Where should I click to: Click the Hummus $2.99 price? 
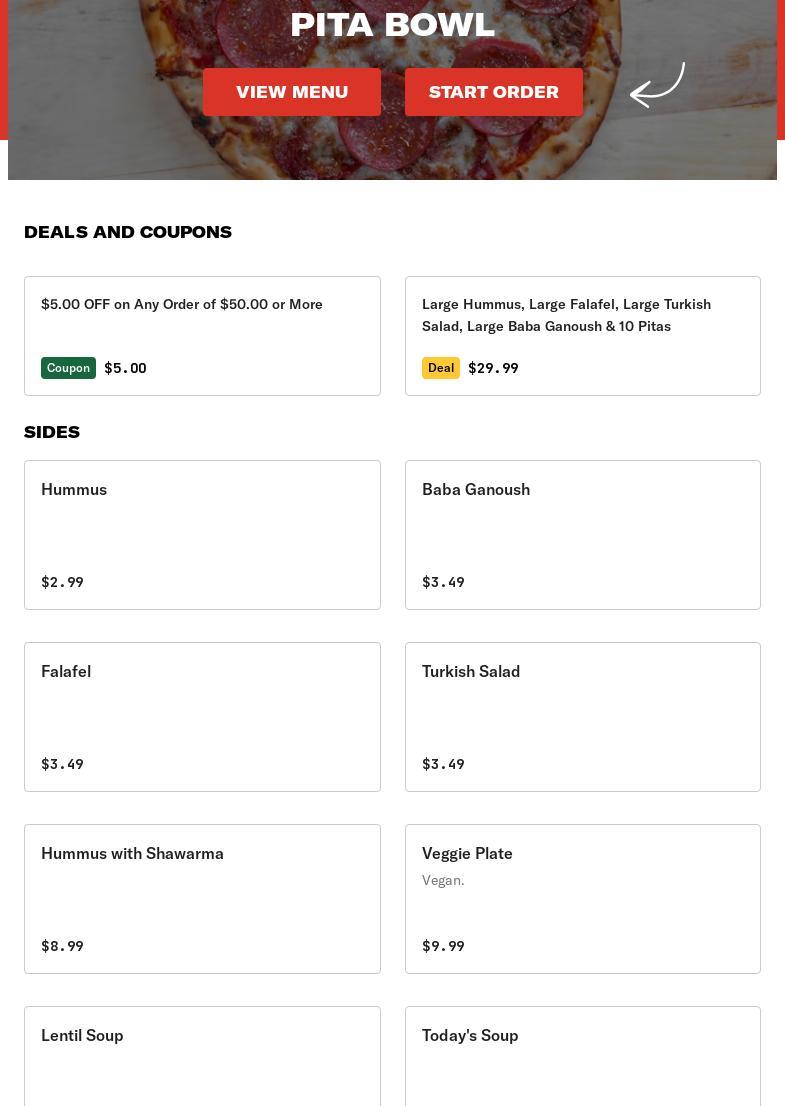point(62,582)
